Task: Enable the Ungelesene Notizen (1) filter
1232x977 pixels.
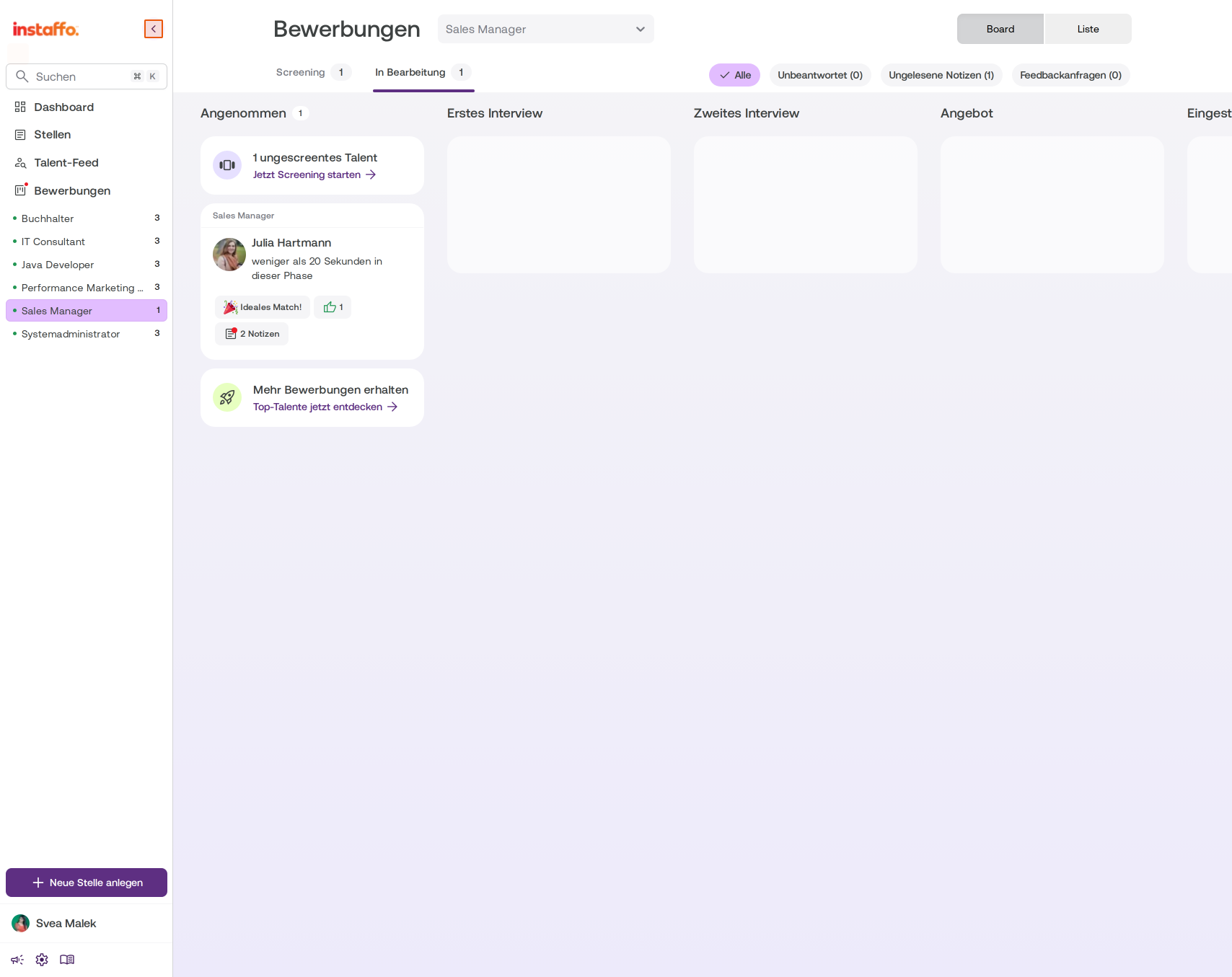Action: tap(941, 75)
